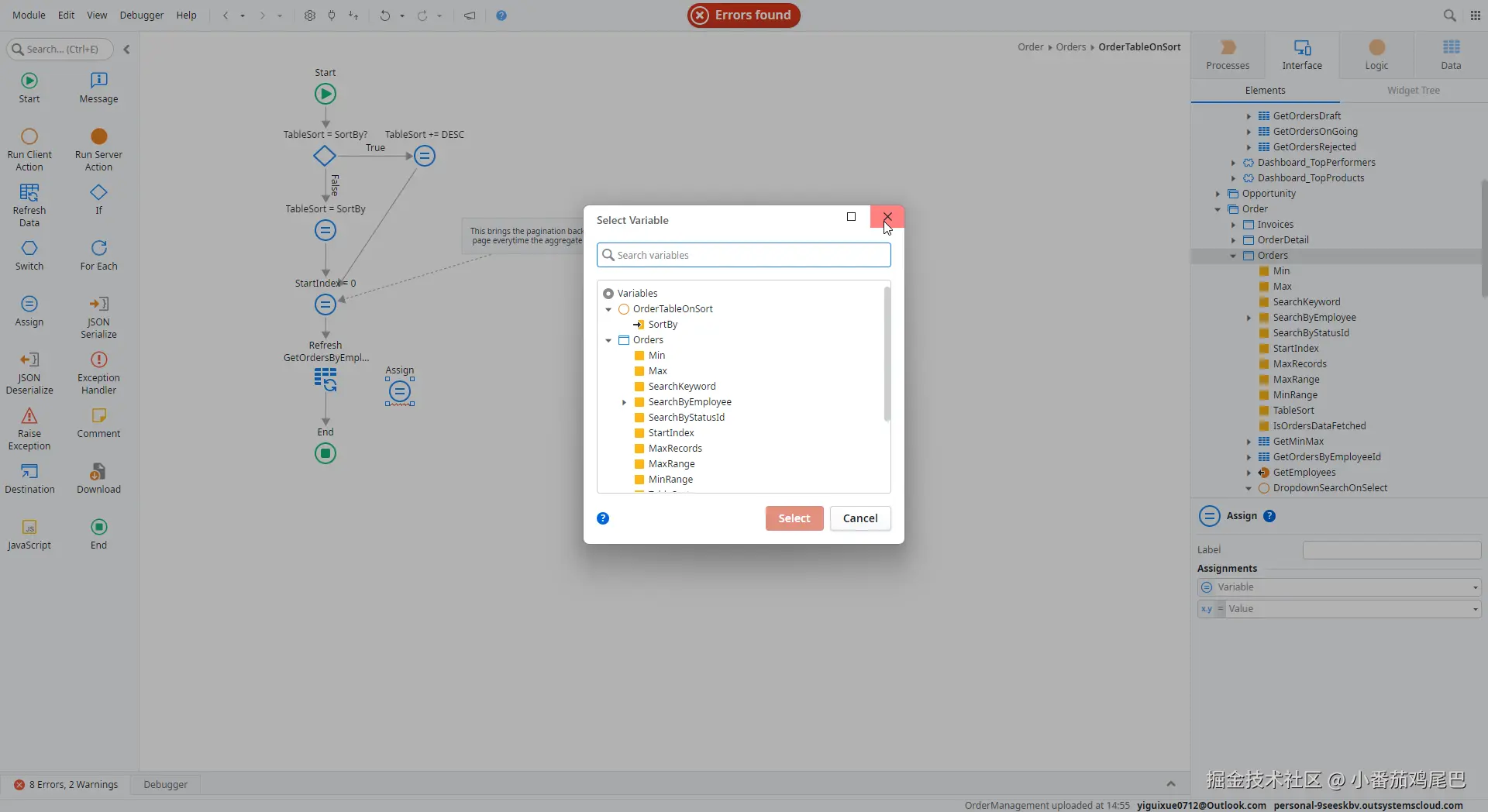Pick the Destination tool
1488x812 pixels.
point(29,478)
